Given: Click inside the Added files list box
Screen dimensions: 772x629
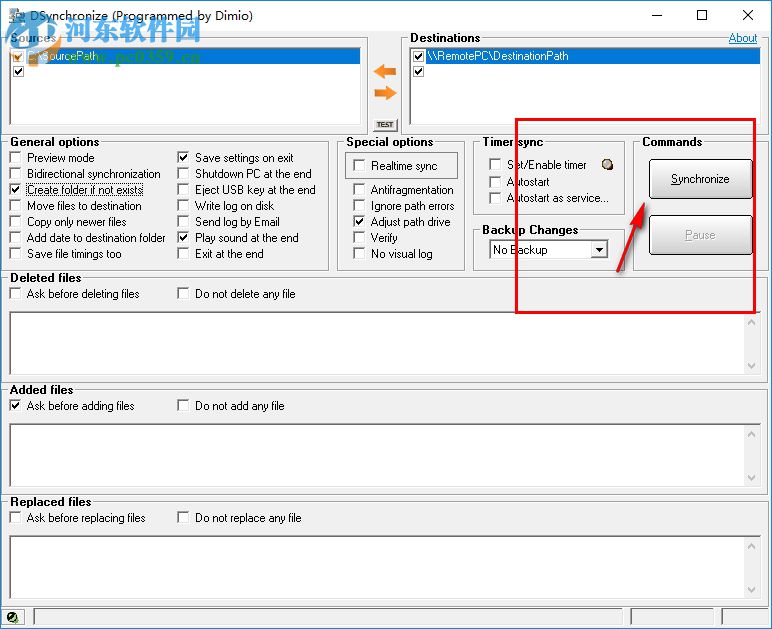Looking at the screenshot, I should (377, 456).
